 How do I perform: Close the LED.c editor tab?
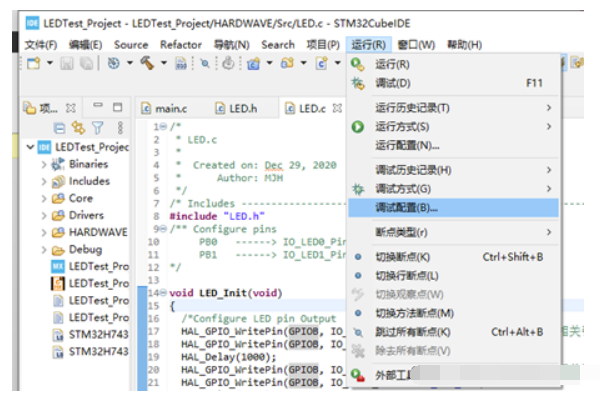337,108
